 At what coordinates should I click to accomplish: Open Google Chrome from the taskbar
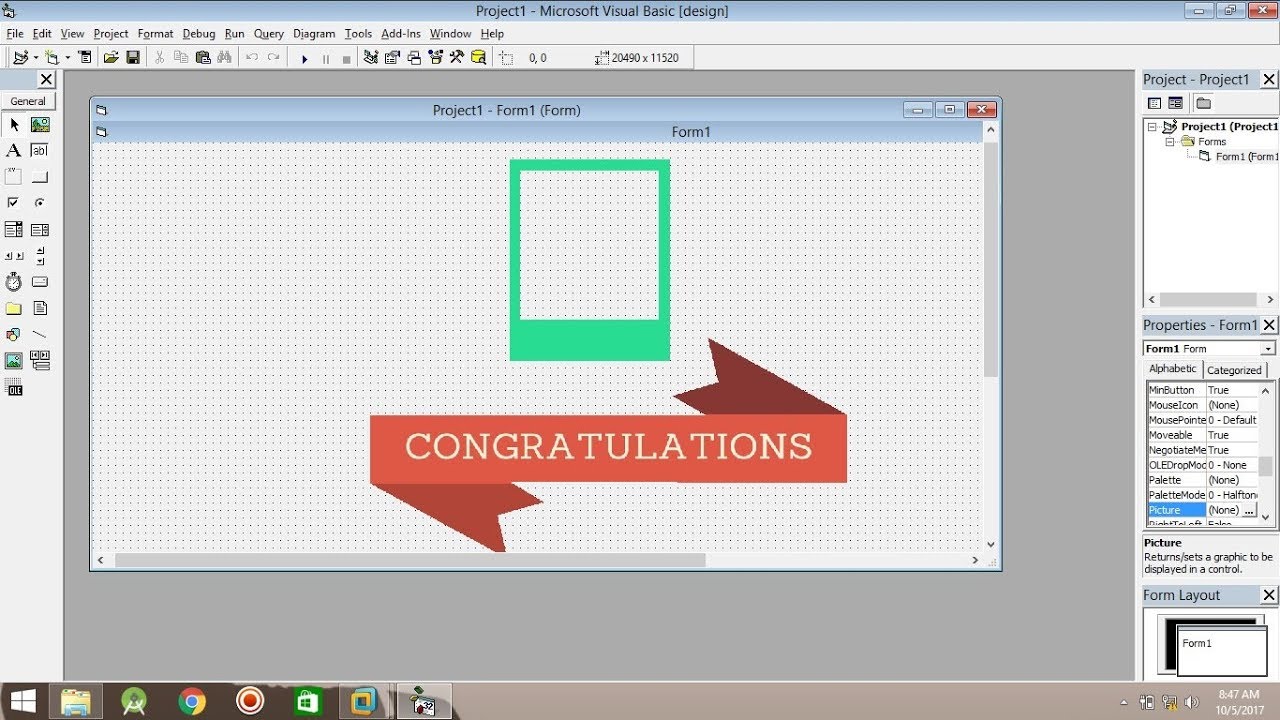click(x=192, y=702)
